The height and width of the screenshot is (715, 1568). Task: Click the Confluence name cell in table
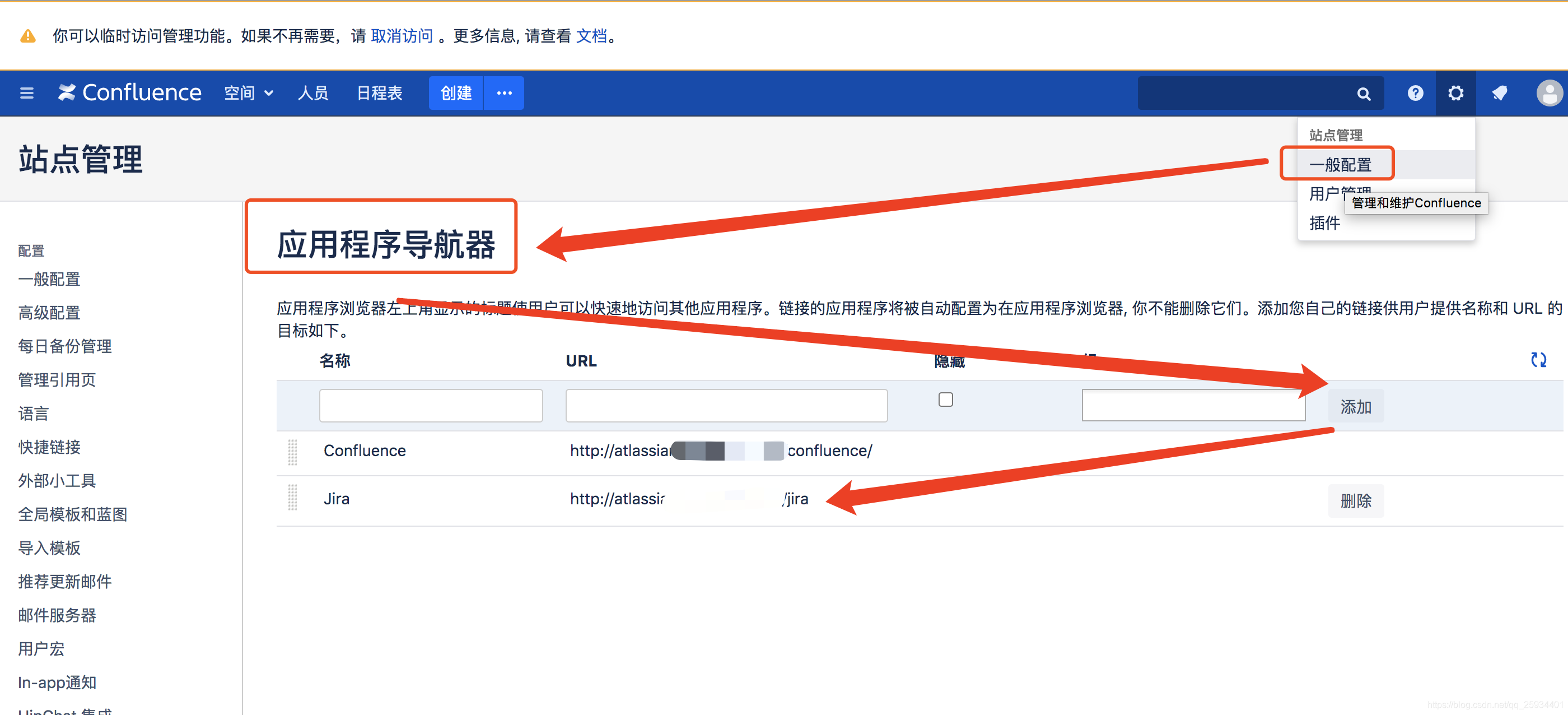click(x=365, y=451)
